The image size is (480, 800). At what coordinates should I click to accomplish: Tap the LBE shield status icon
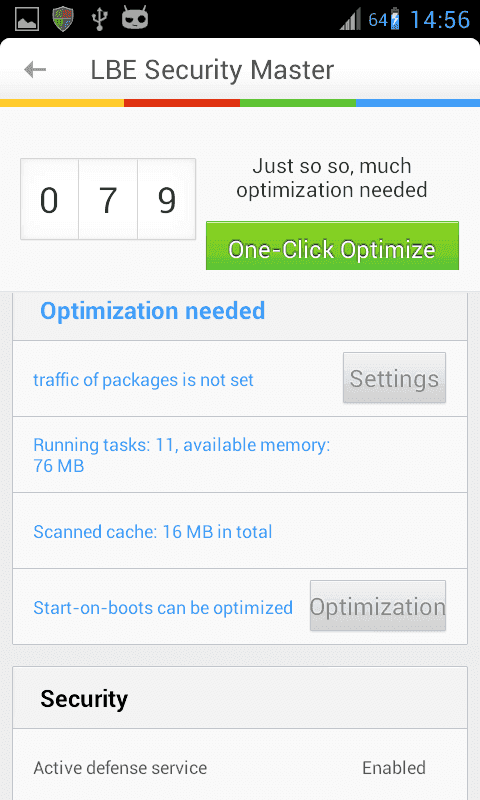point(63,19)
